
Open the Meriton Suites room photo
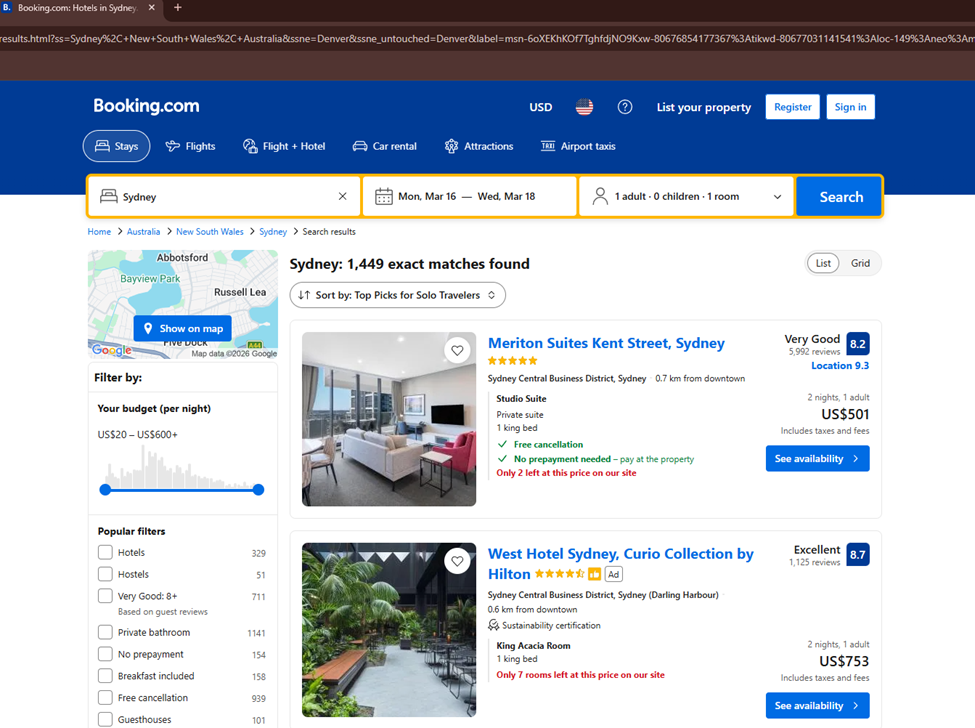coord(389,419)
